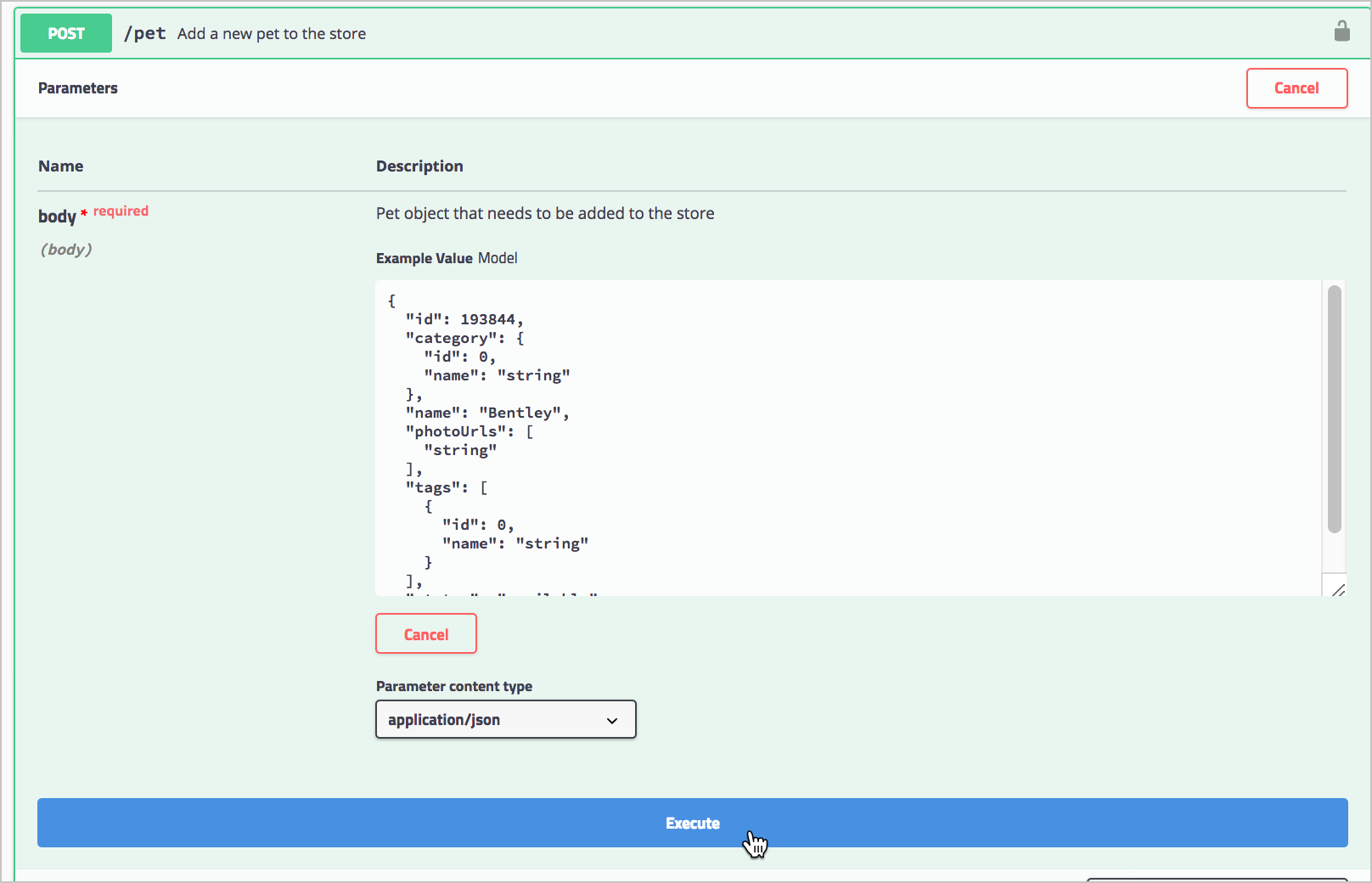
Task: Click the body parameter name
Action: 57,217
